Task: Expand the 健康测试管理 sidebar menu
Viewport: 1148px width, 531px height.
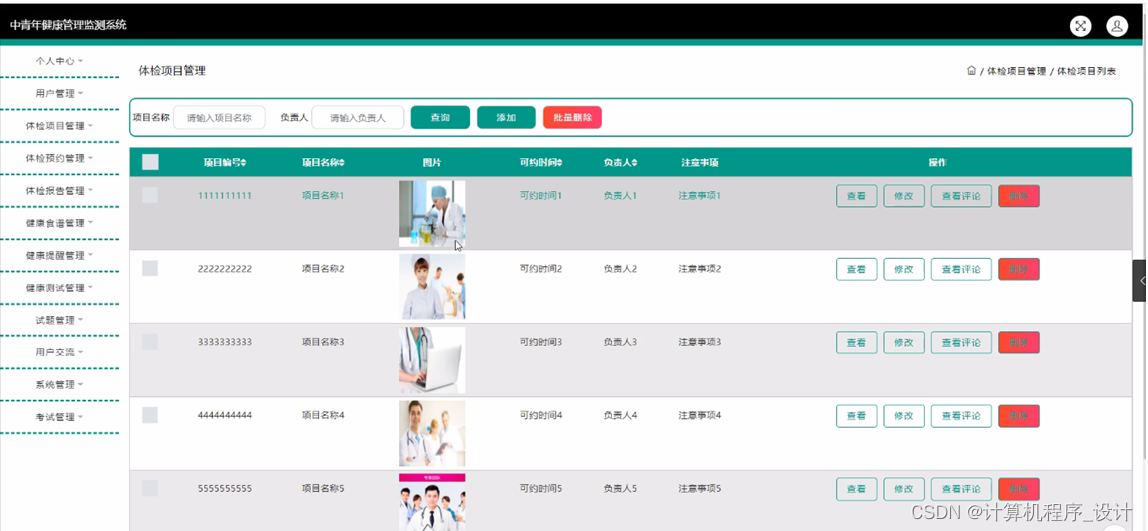Action: (x=59, y=288)
